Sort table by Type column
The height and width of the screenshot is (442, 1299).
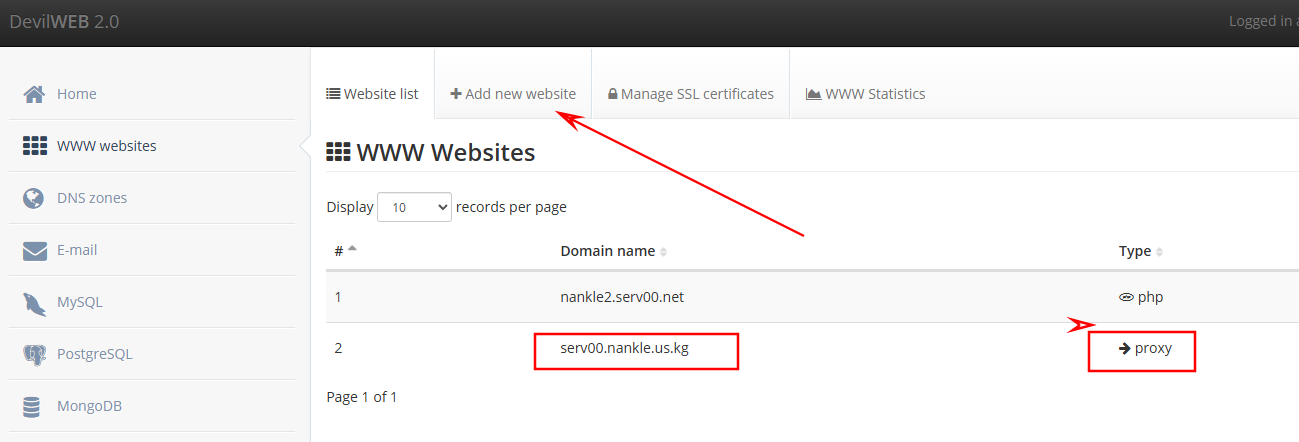(1140, 251)
